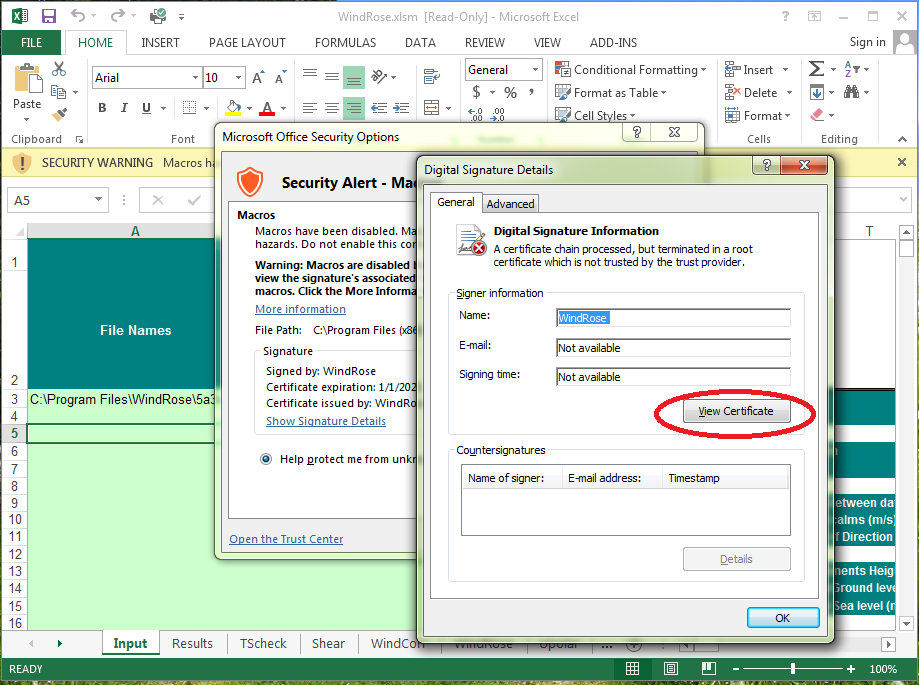Click Show Signature Details link

tap(326, 421)
